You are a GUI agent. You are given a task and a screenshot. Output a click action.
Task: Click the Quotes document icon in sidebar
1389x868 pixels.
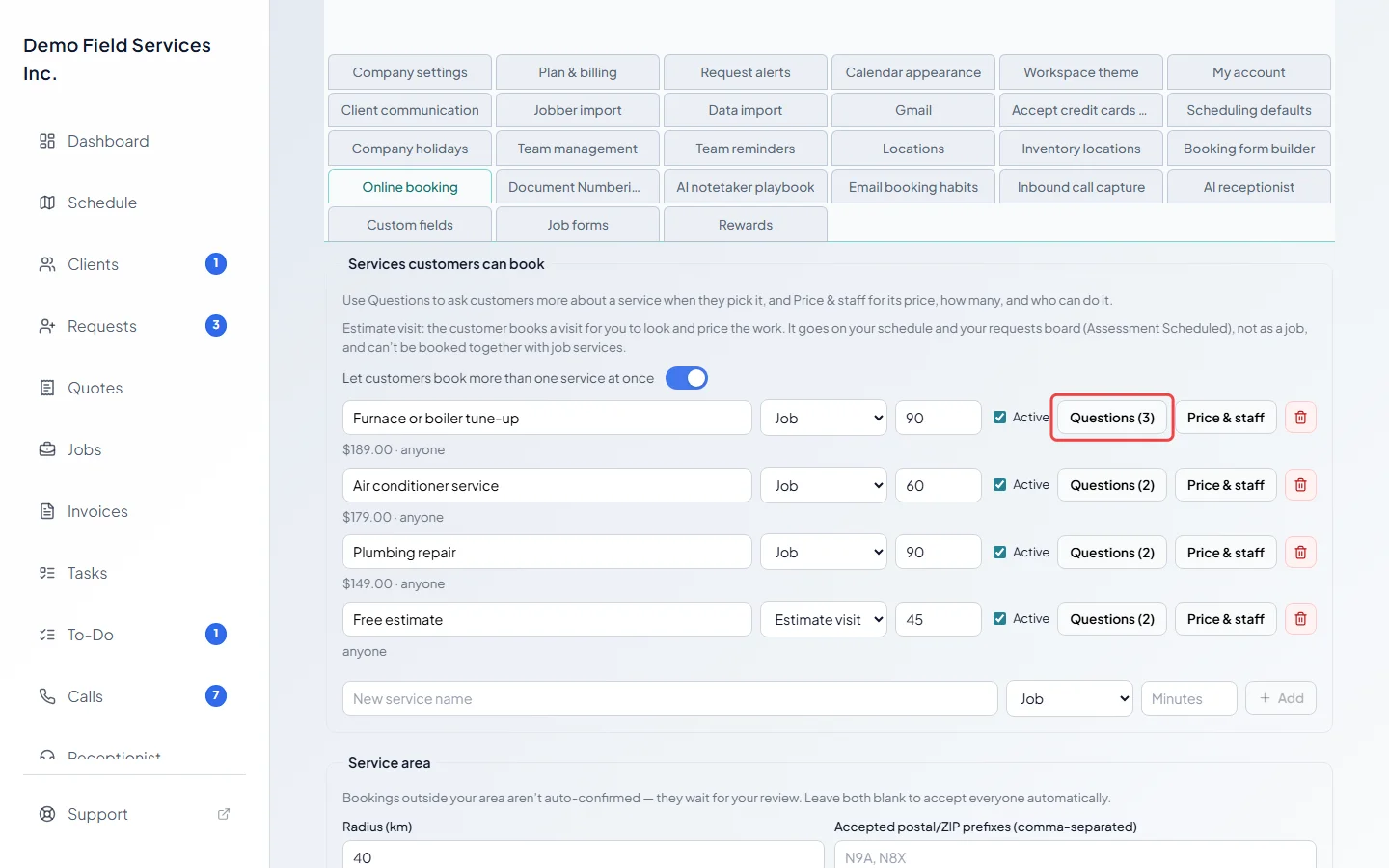(x=47, y=388)
